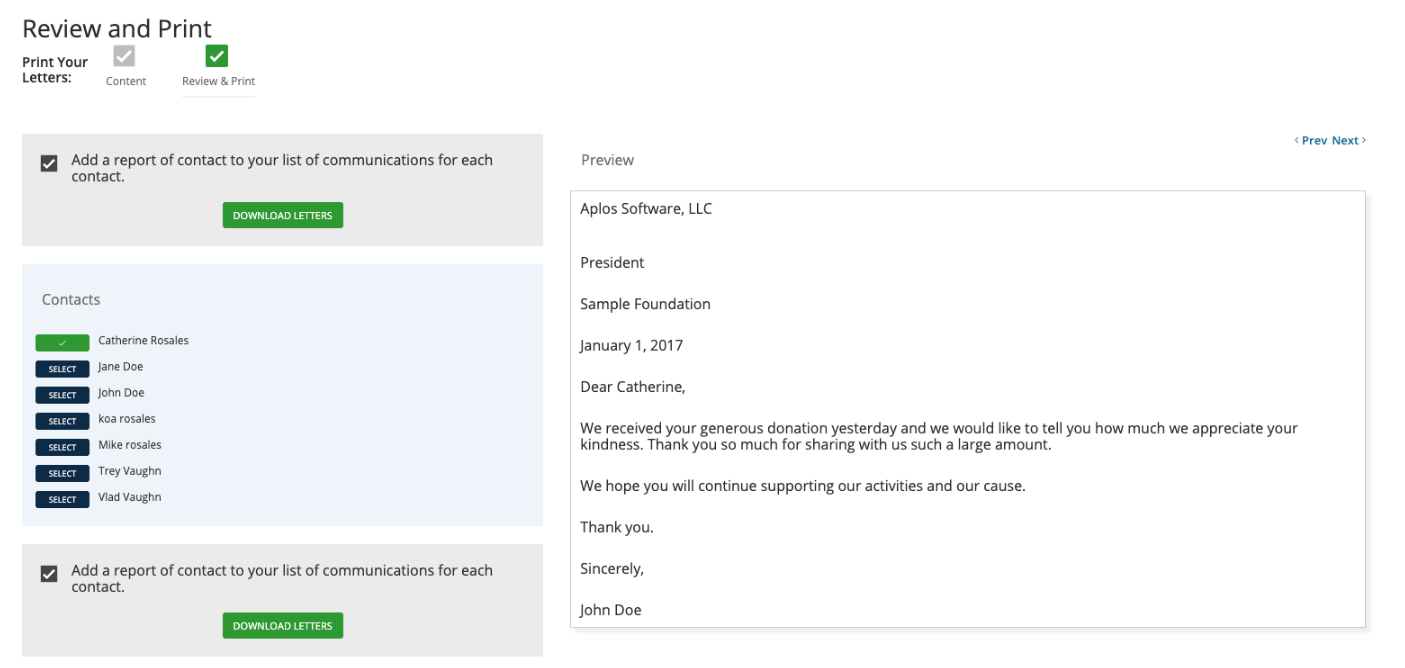
Task: Go to Next letter preview
Action: pyautogui.click(x=1348, y=140)
